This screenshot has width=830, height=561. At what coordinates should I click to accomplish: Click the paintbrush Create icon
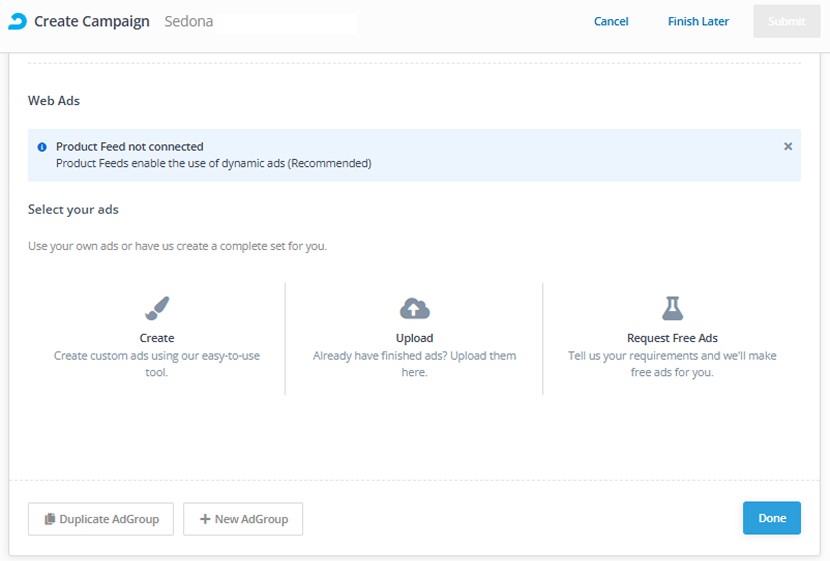click(x=157, y=307)
